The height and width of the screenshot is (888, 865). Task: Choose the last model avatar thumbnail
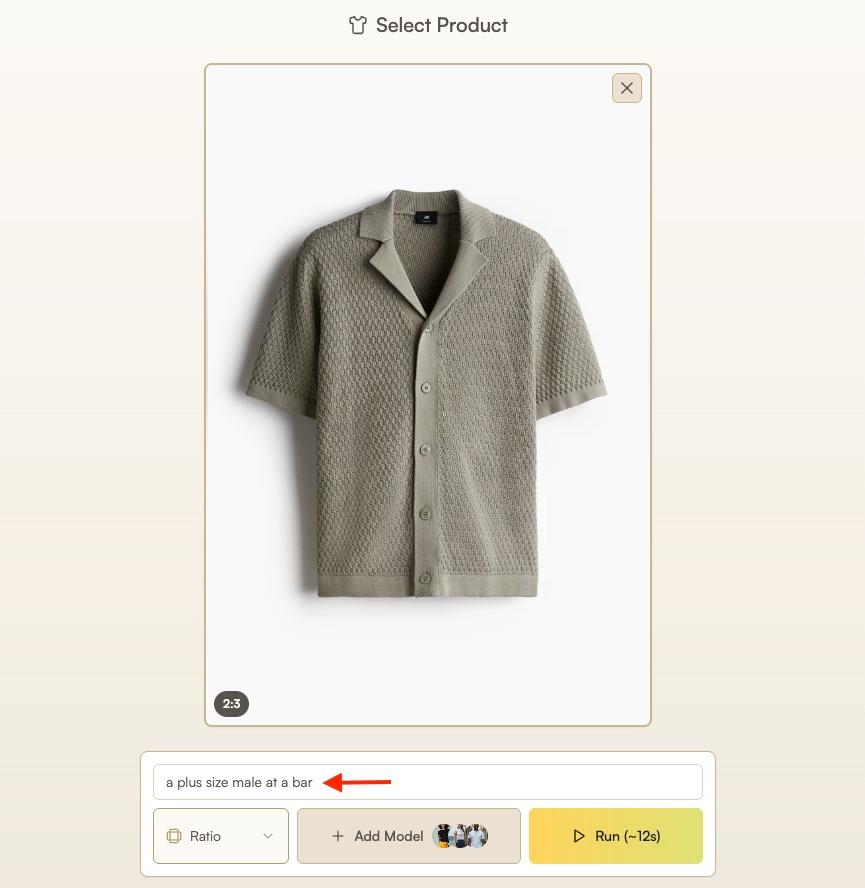click(x=478, y=836)
